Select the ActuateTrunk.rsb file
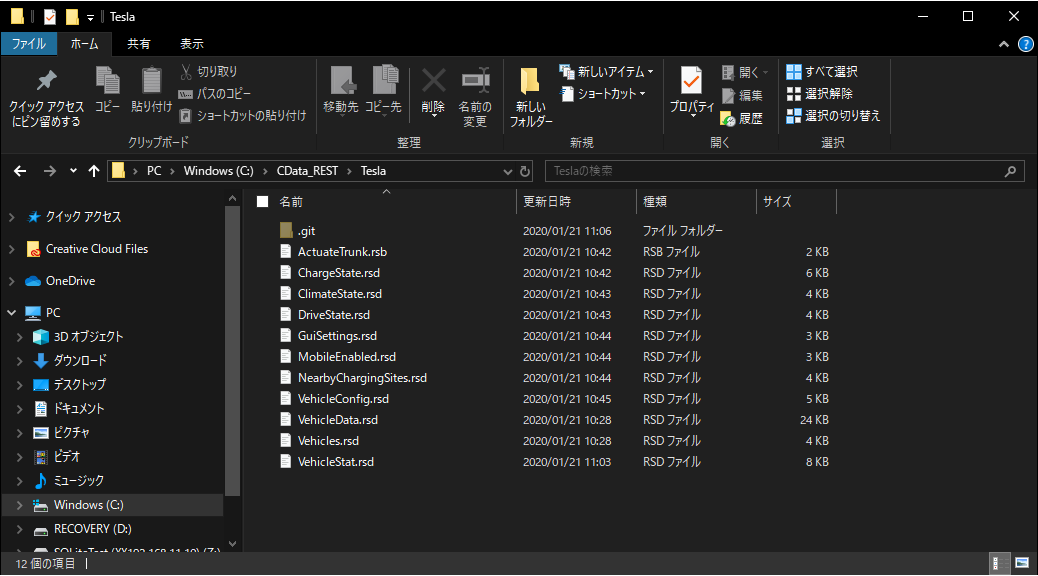Viewport: 1038px width, 576px height. [x=342, y=252]
